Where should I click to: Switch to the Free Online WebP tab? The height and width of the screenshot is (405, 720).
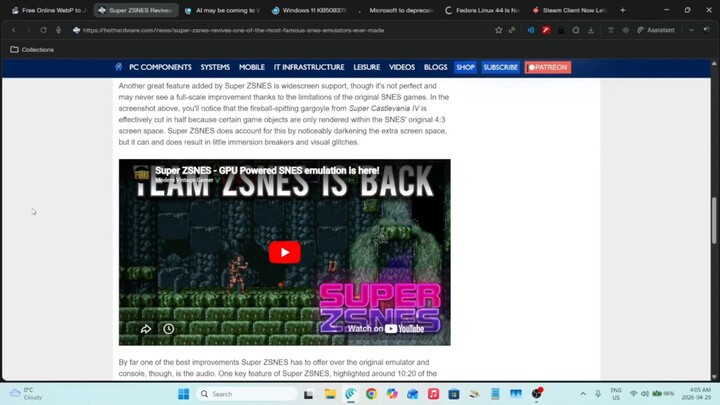(x=49, y=10)
